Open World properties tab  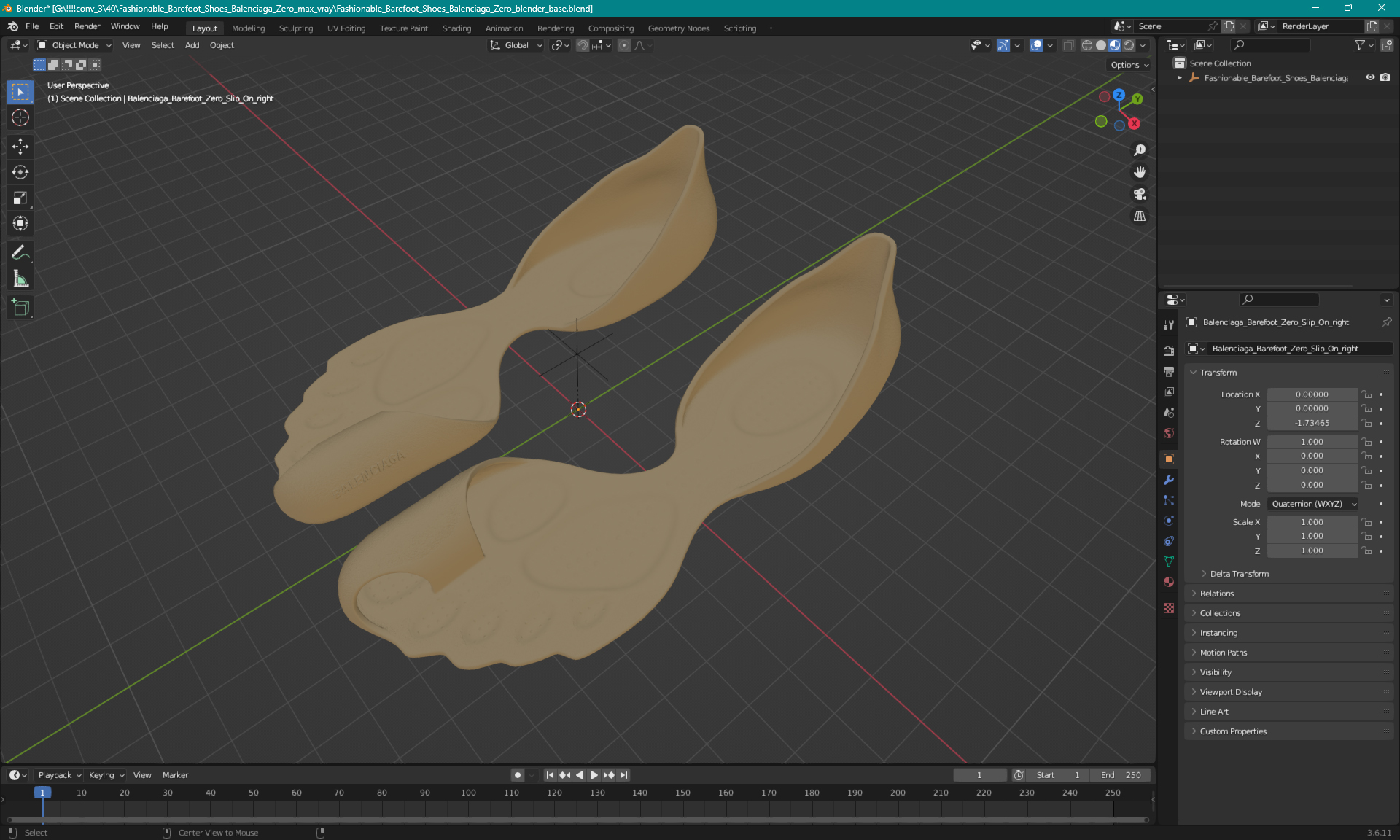click(x=1169, y=433)
